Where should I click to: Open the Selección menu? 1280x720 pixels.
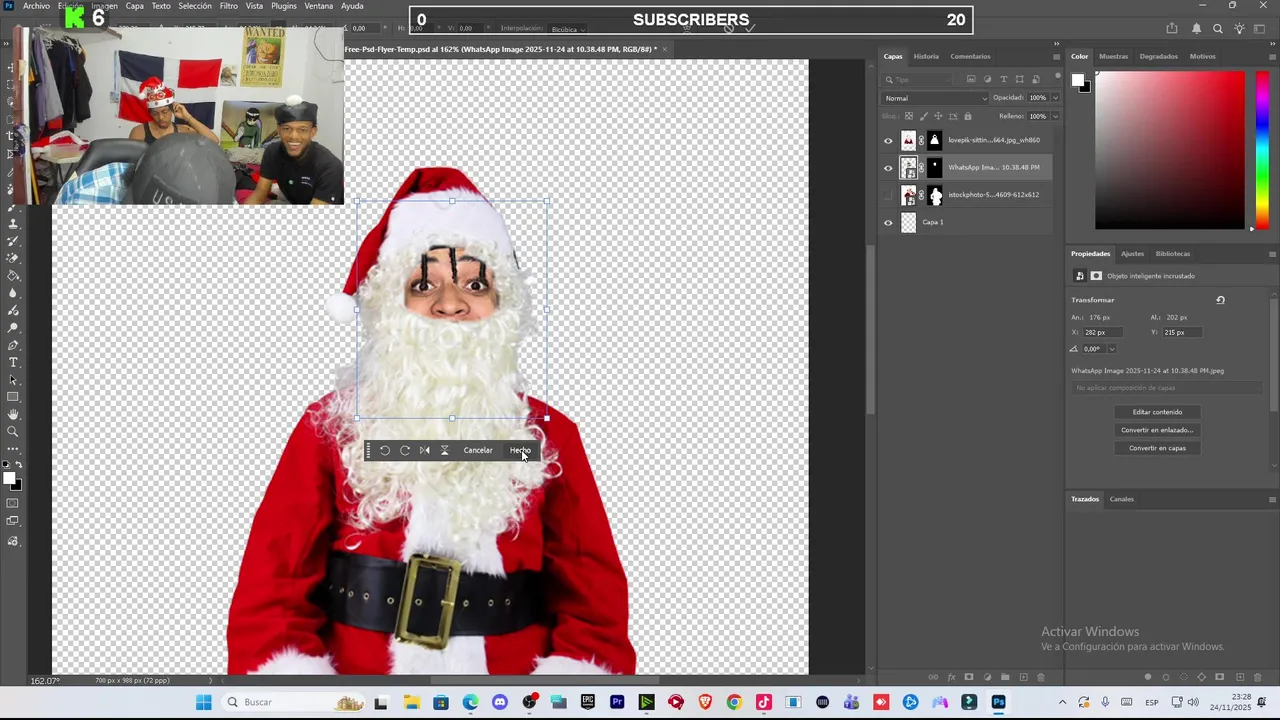coord(195,6)
